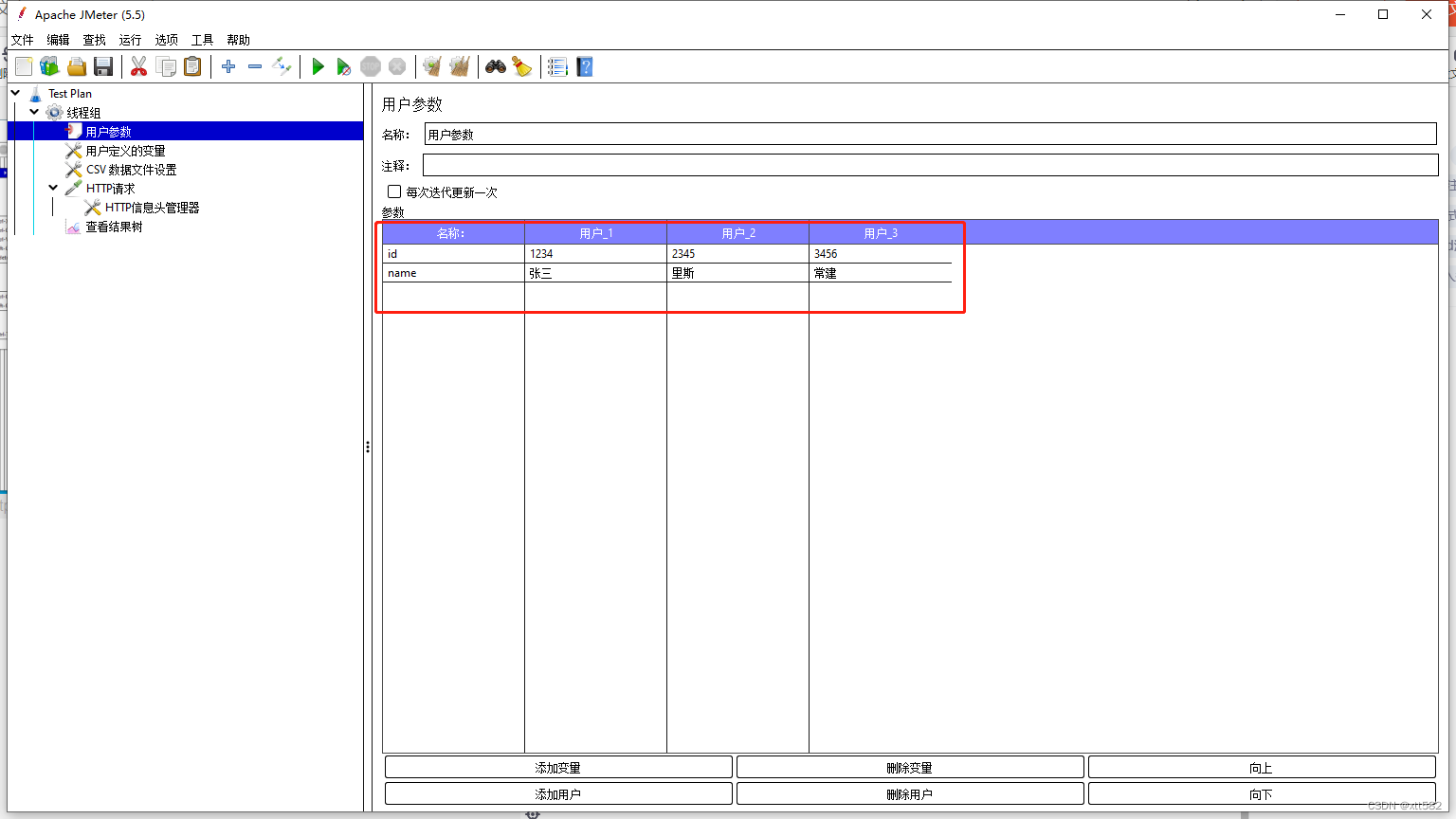Start test with no pauses icon
This screenshot has width=1456, height=819.
(x=344, y=66)
